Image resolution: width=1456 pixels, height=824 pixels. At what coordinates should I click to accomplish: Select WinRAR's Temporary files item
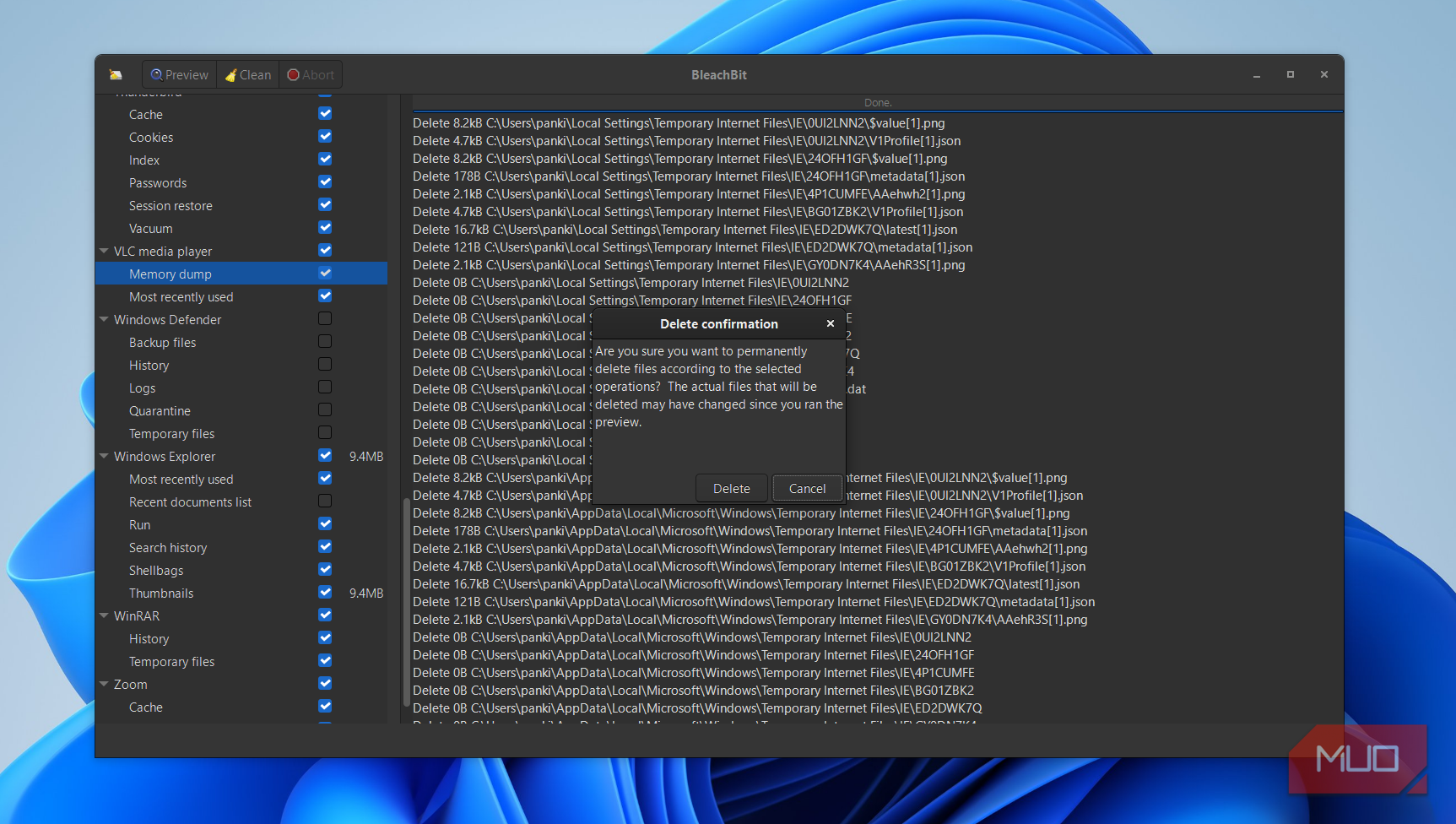pyautogui.click(x=172, y=662)
